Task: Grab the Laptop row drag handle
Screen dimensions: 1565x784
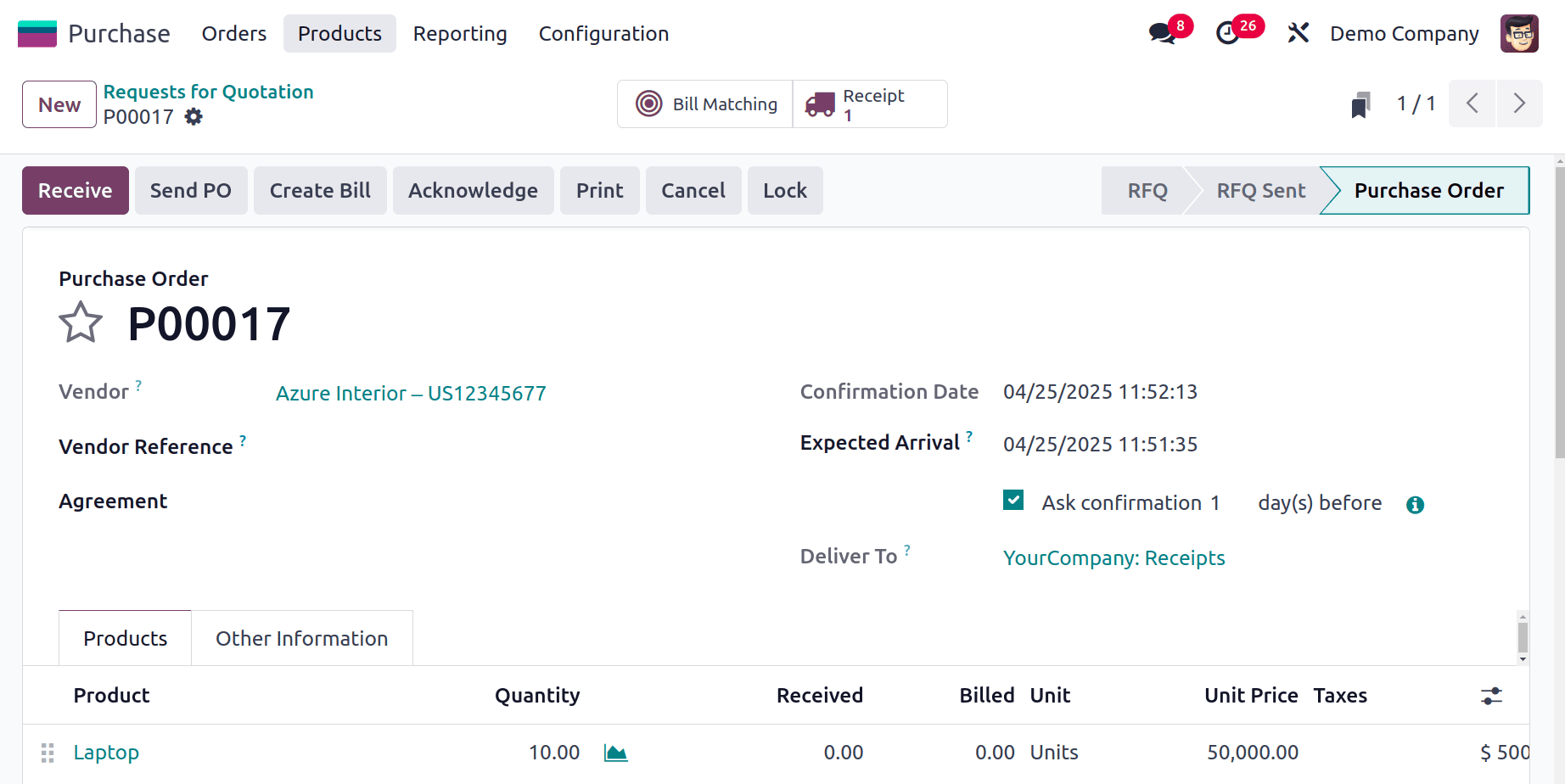Action: point(48,753)
